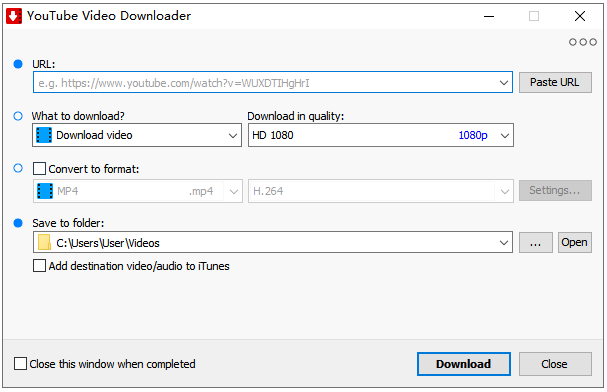607x392 pixels.
Task: Minimize the YouTube Video Downloader window
Action: [489, 16]
